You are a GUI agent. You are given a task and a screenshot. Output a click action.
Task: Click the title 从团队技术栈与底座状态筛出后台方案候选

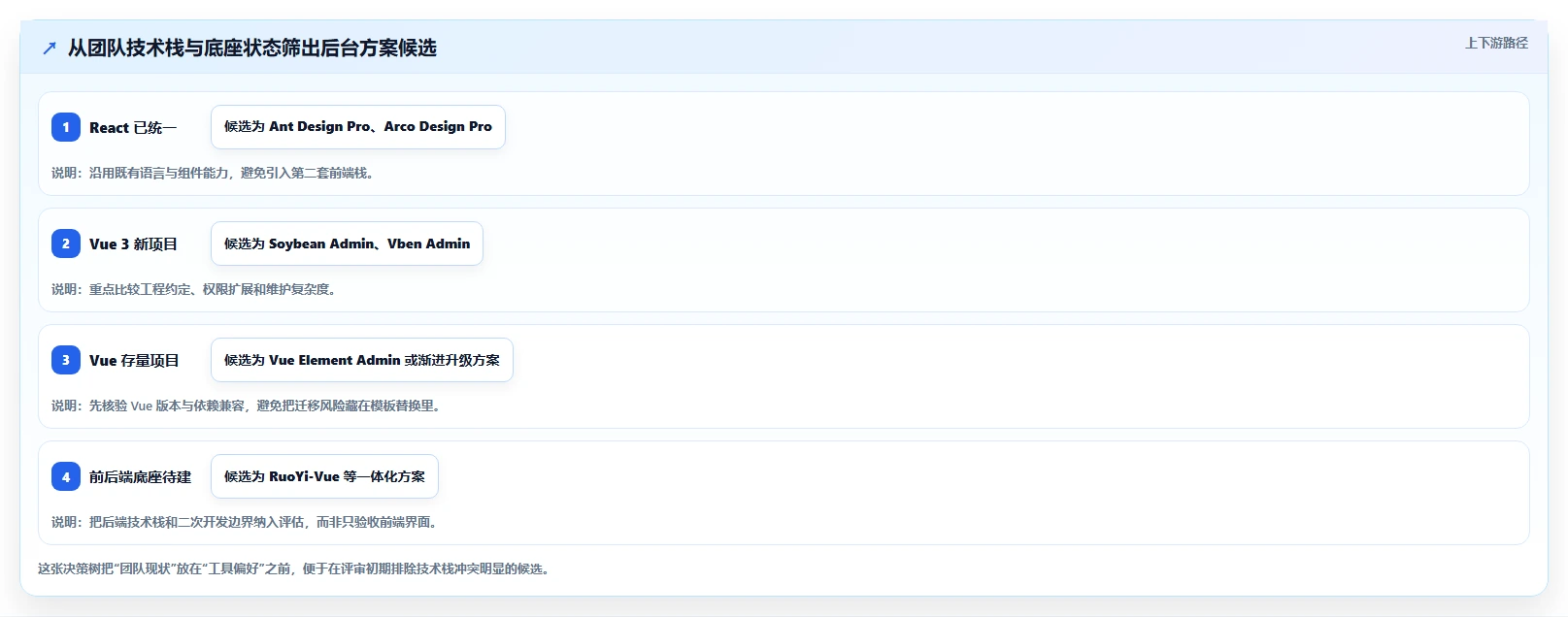(x=252, y=48)
